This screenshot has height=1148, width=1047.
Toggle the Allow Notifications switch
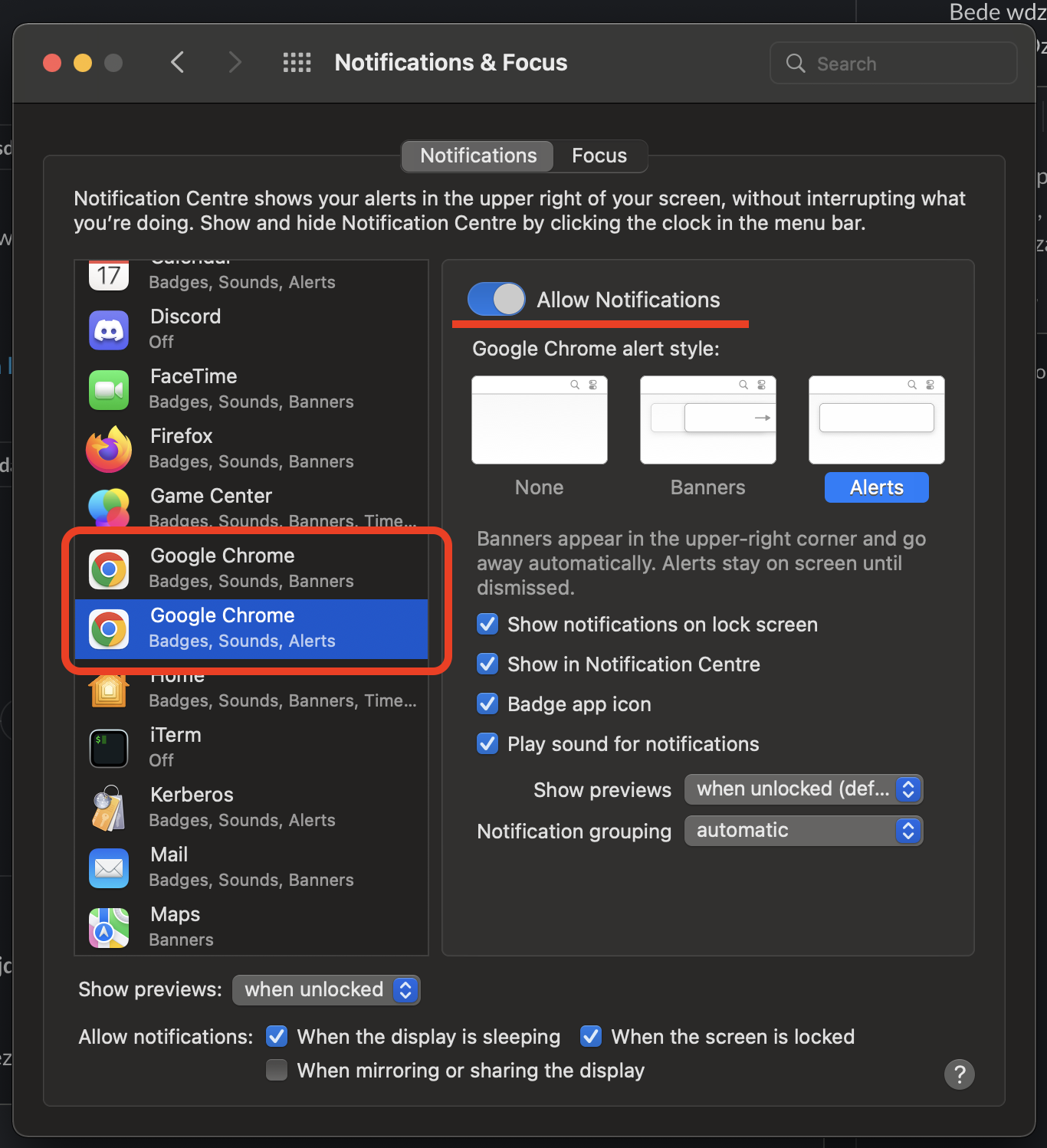pos(497,299)
